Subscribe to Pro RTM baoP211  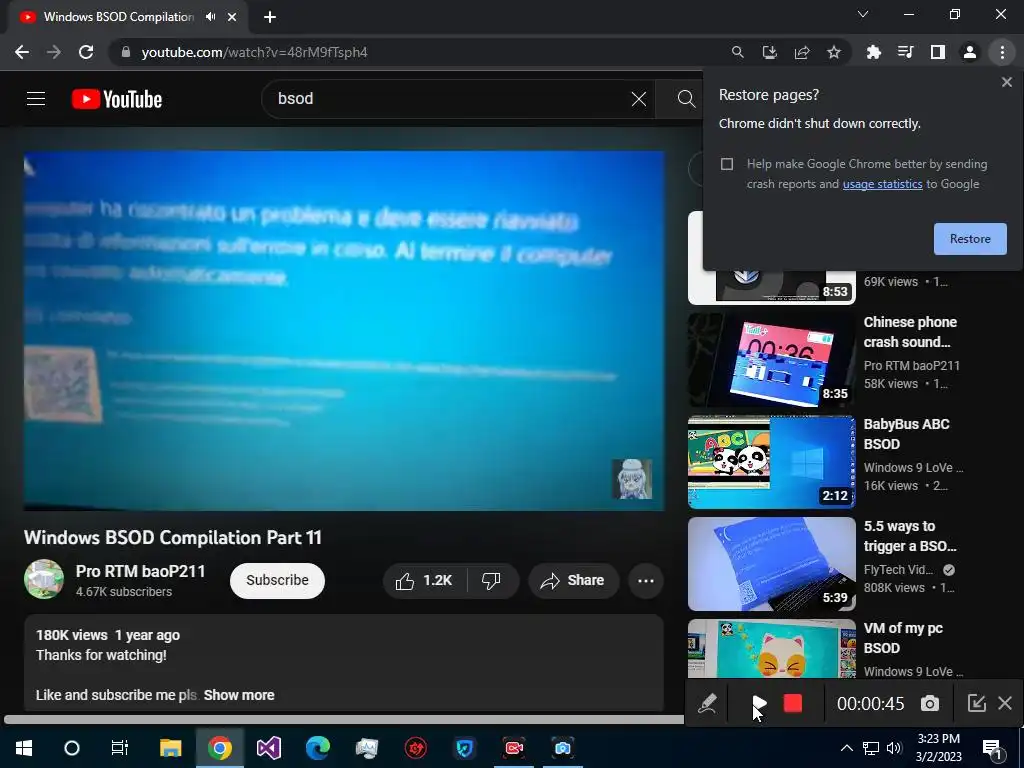tap(278, 581)
